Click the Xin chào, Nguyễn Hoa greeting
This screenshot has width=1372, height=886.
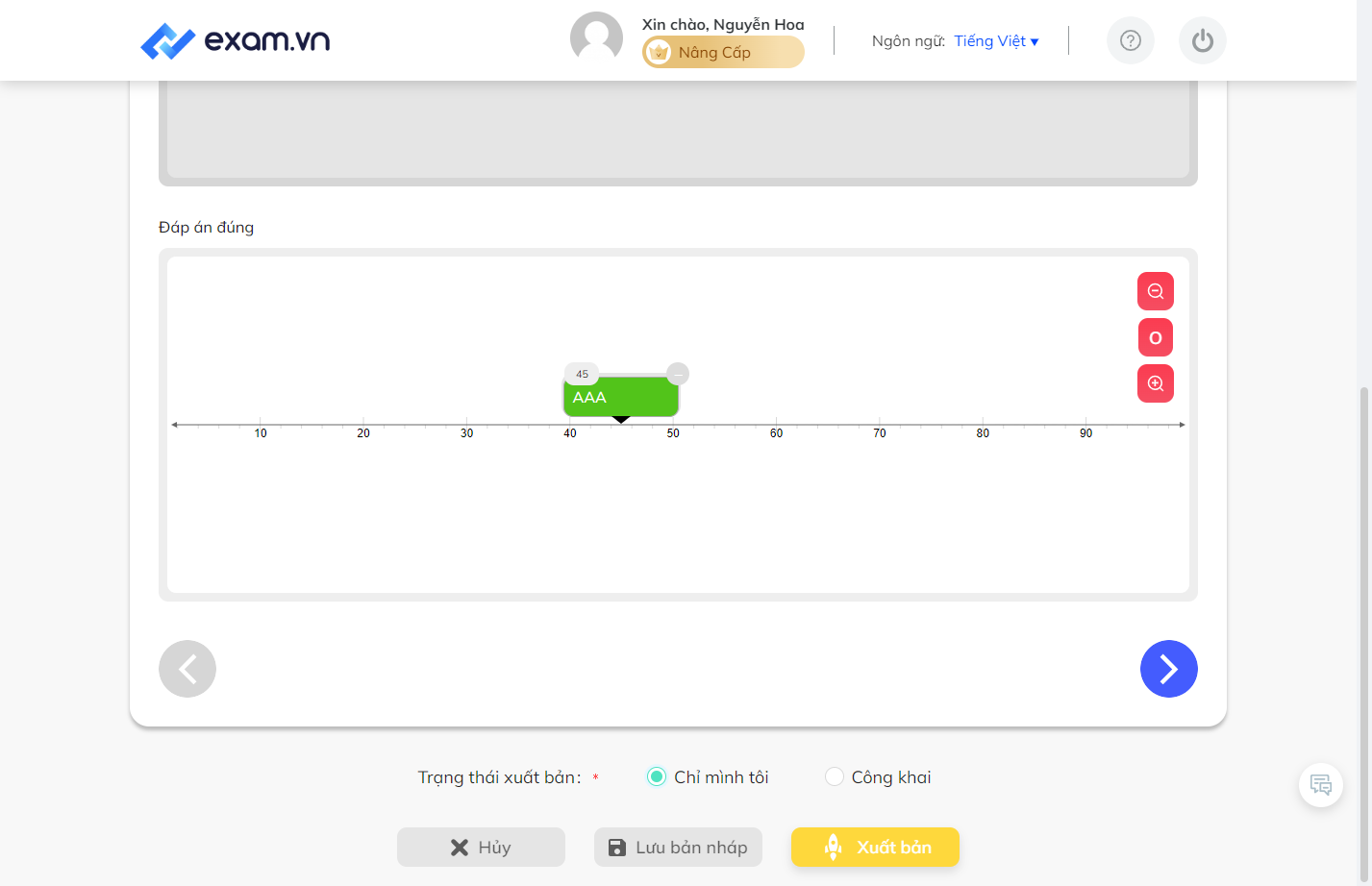click(723, 24)
